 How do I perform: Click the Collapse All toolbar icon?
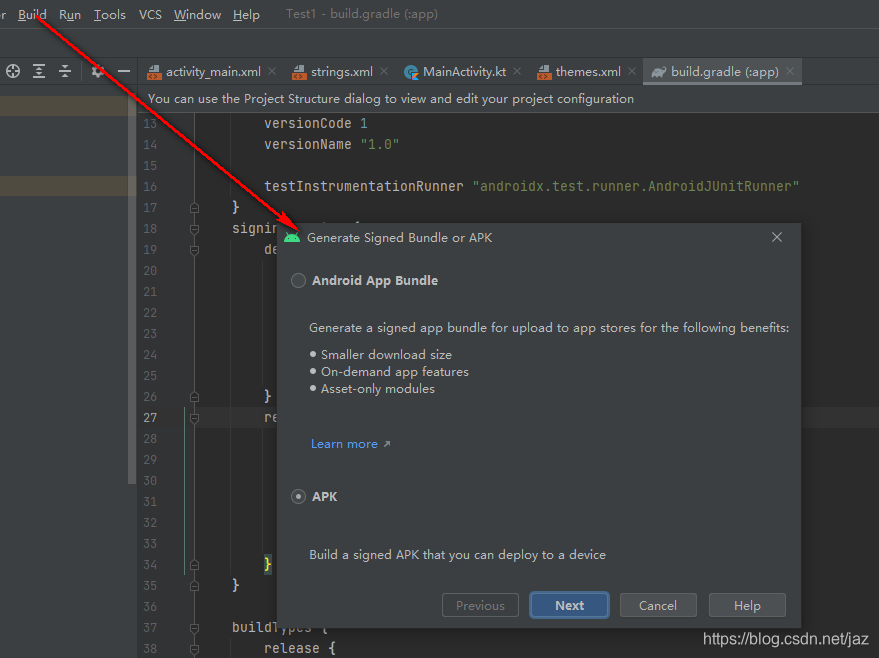(65, 71)
